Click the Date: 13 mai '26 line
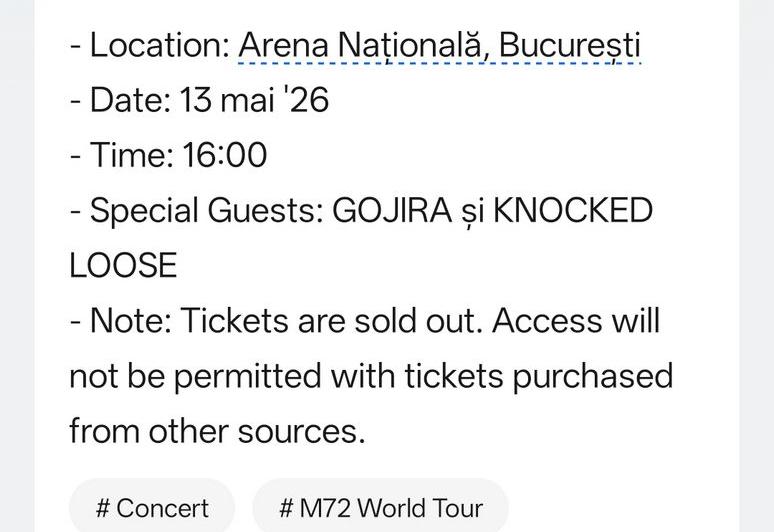Screen dimensions: 774x532 pyautogui.click(x=199, y=100)
